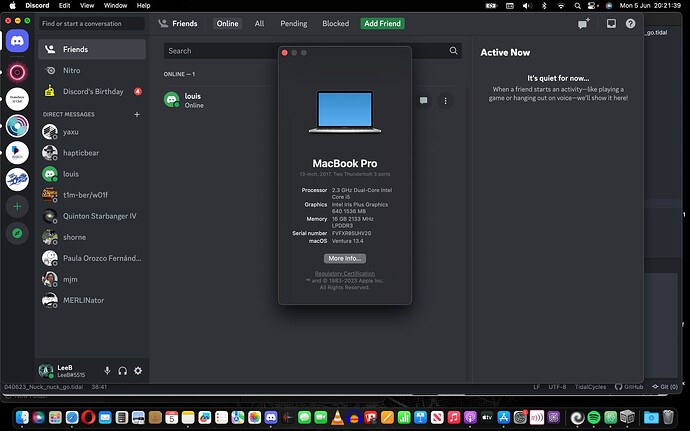Open the Help menu
The width and height of the screenshot is (690, 431).
(143, 5)
